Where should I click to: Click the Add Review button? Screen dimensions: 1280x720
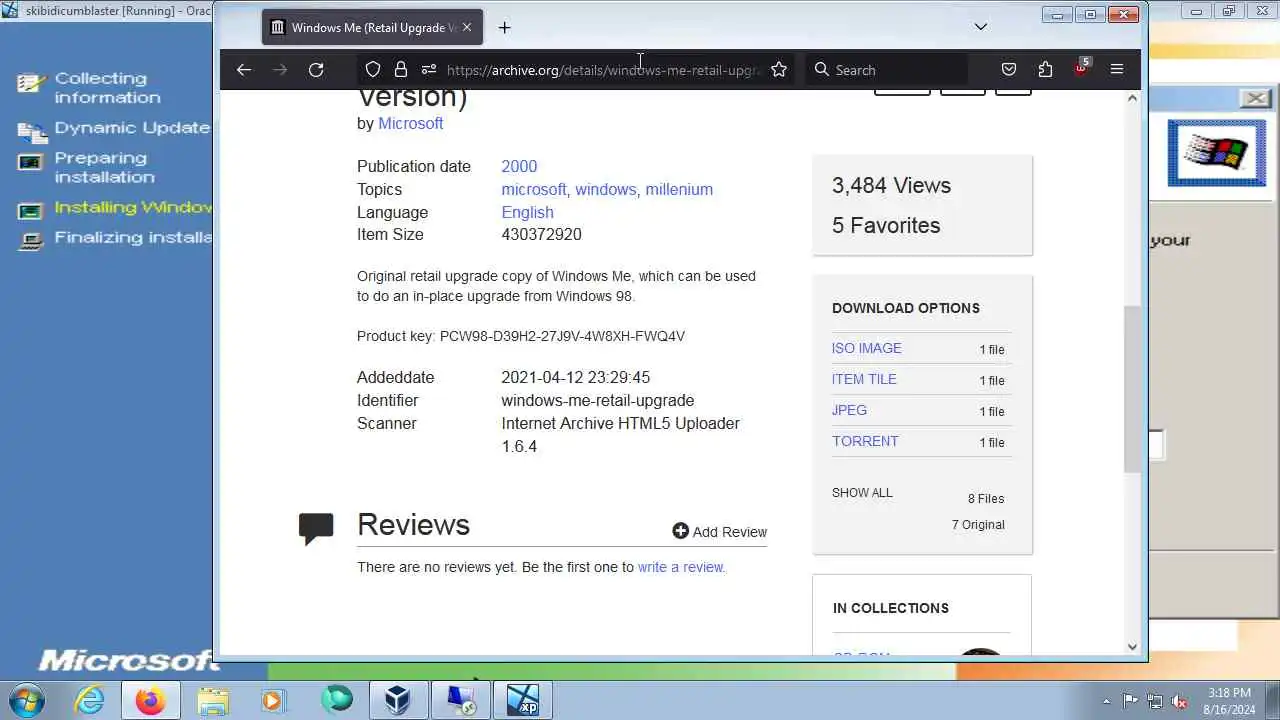pyautogui.click(x=719, y=531)
